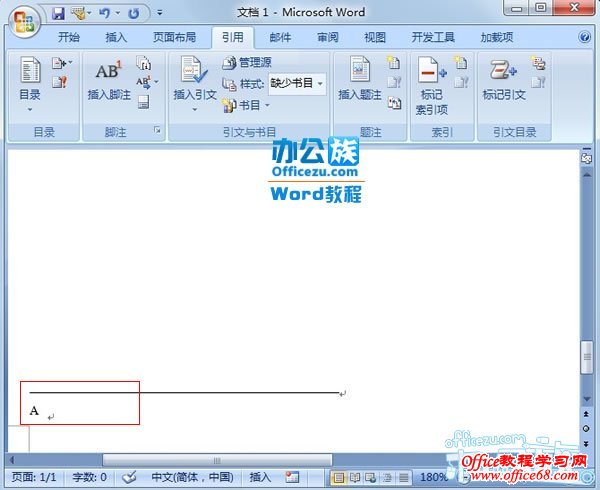Click 标记引文 mark citation button
This screenshot has height=490, width=600.
coord(504,79)
